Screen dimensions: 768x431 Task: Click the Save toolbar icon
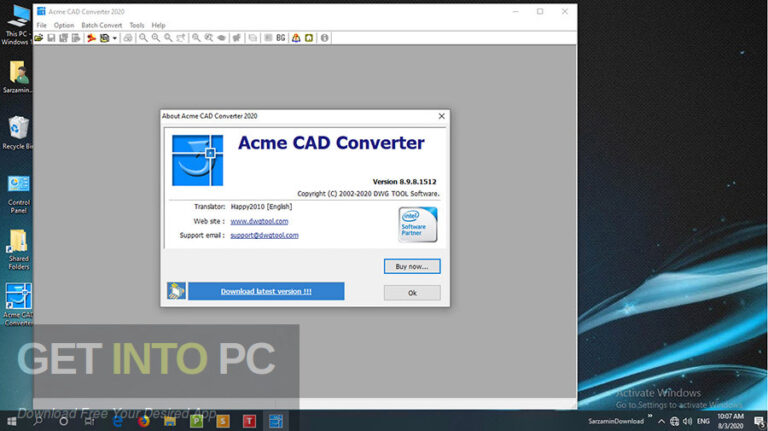(51, 38)
